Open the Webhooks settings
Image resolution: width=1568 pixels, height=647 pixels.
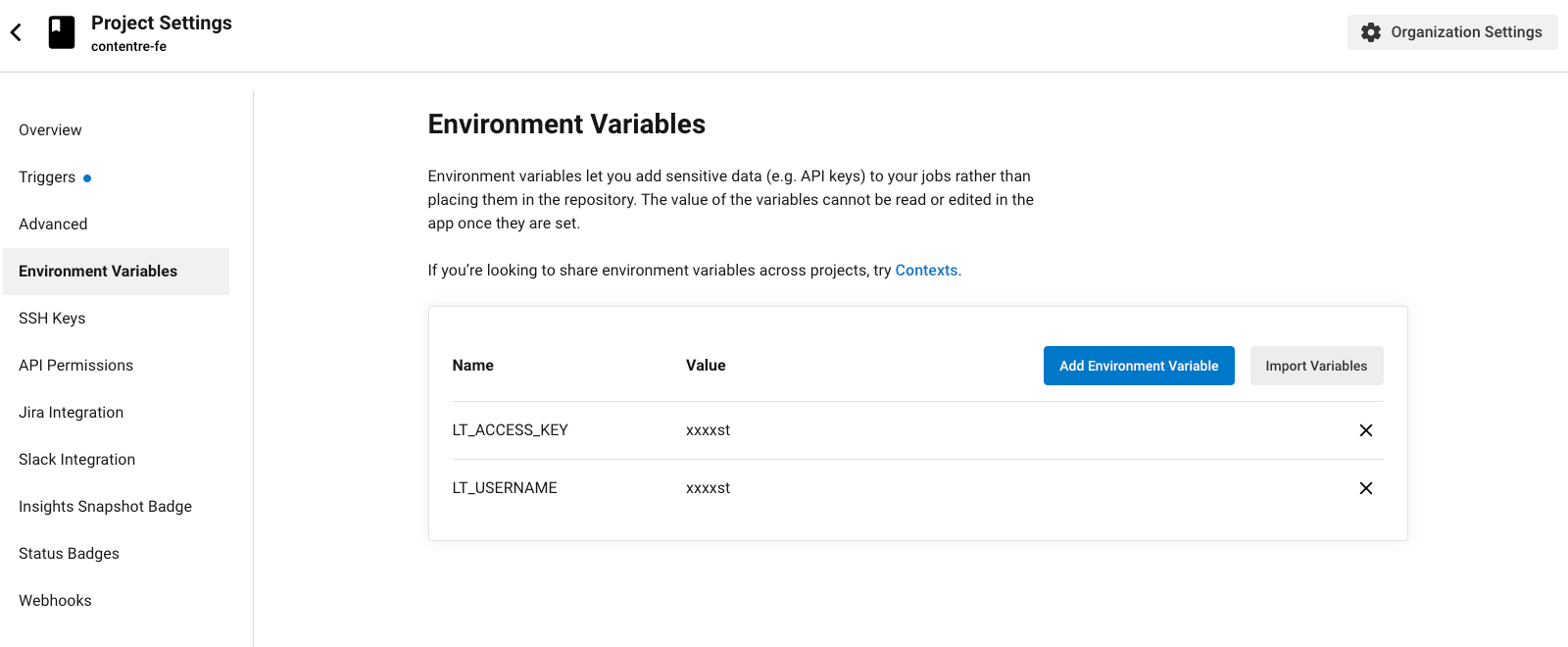click(55, 601)
